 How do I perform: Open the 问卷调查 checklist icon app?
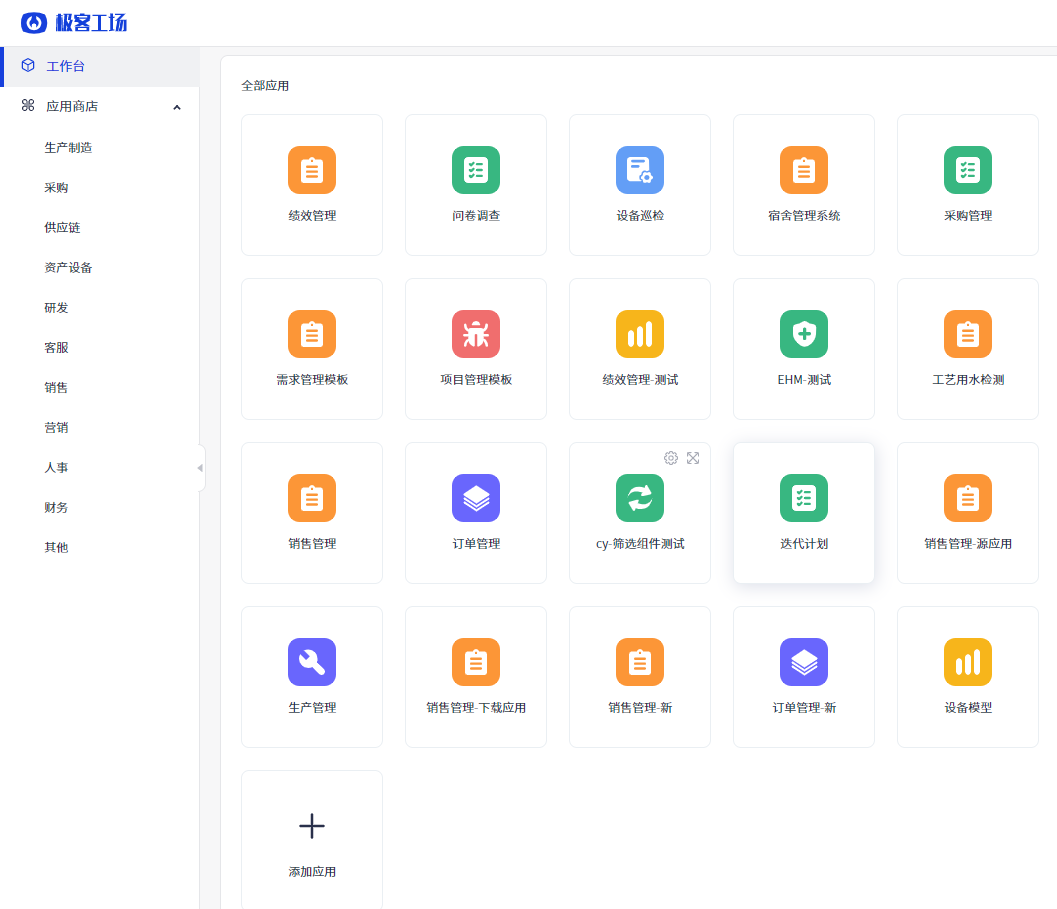476,170
